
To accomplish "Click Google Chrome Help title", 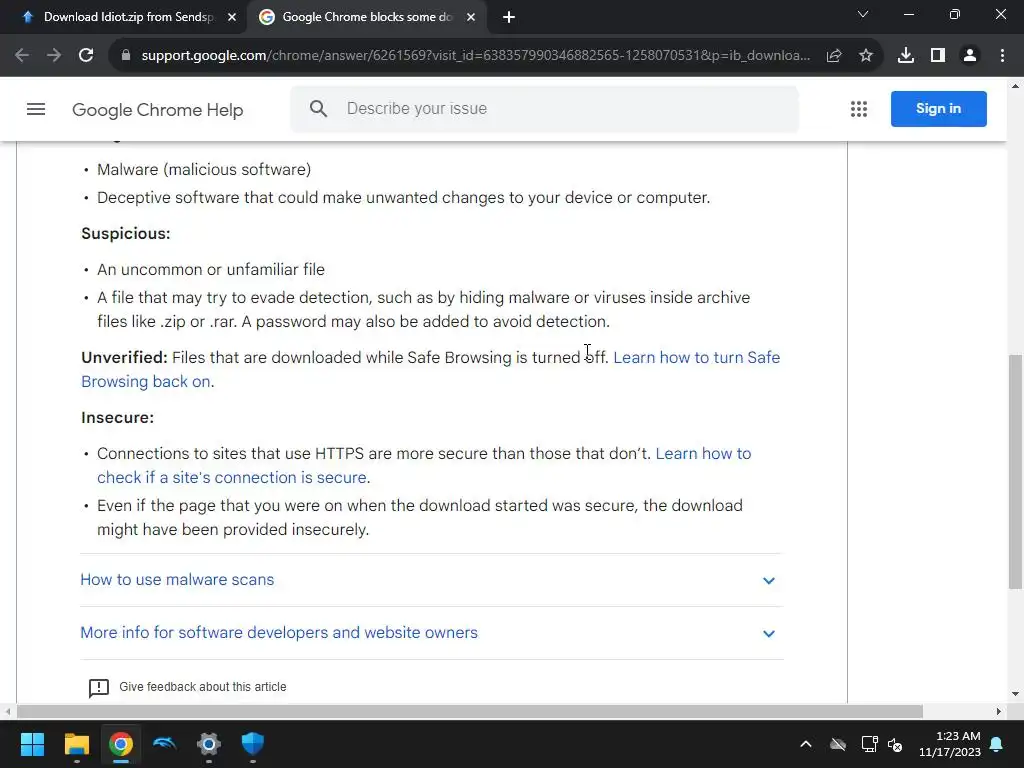I will point(157,110).
